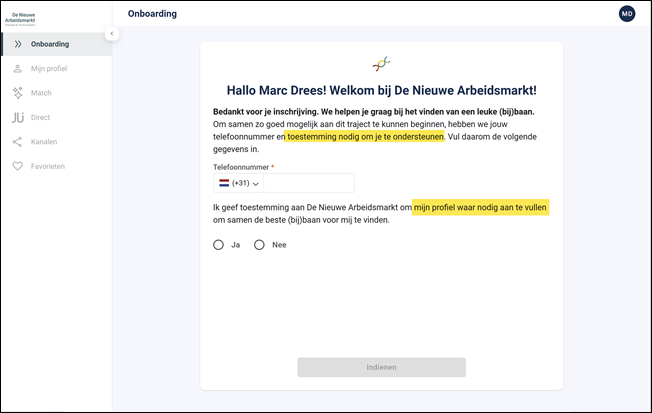The image size is (652, 413).
Task: Click highlighted text 'mijn profiel waar nodig aan te vullen'
Action: 480,207
